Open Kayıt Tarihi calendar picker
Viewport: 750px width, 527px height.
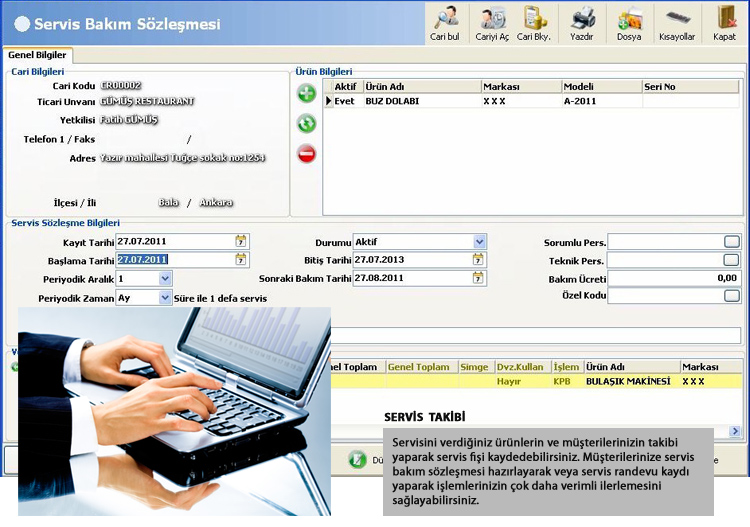coord(241,241)
